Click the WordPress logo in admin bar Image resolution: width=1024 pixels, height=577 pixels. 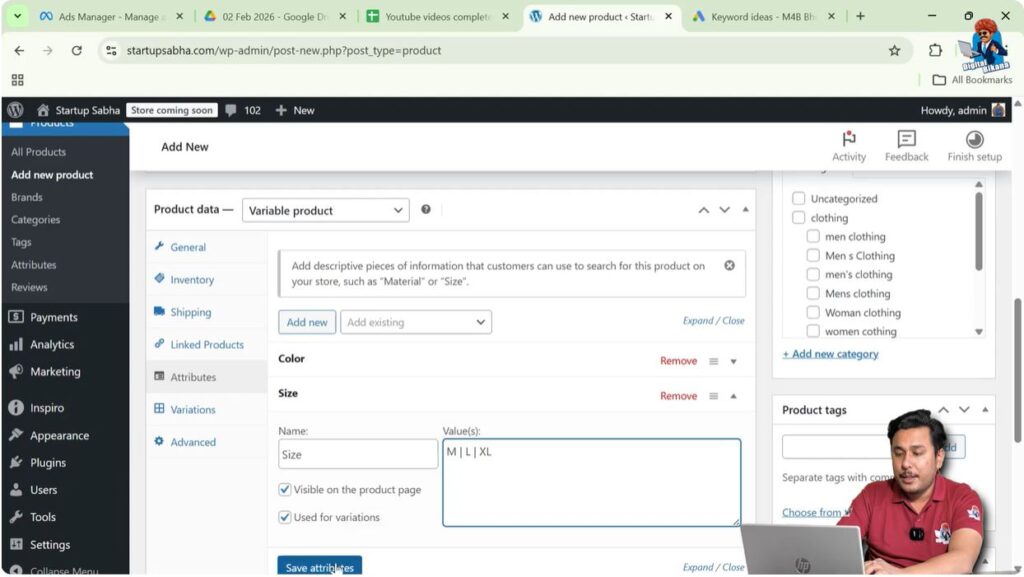tap(16, 110)
